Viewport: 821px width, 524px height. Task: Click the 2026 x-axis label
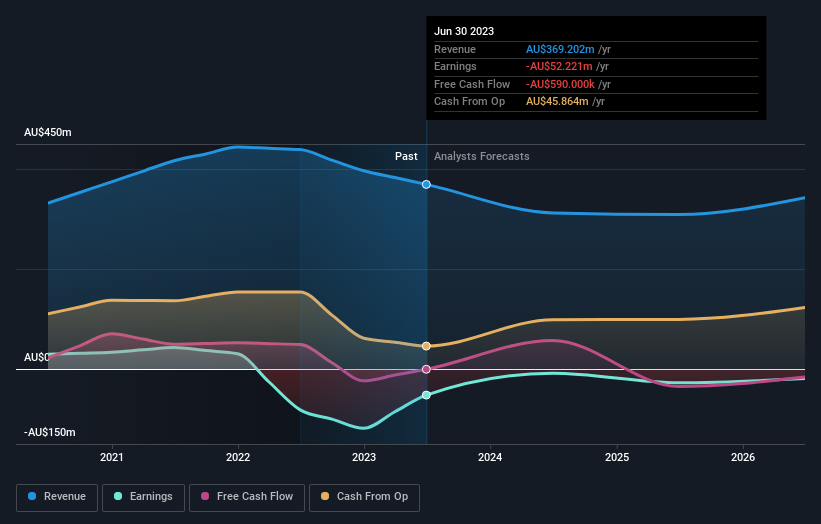point(743,457)
